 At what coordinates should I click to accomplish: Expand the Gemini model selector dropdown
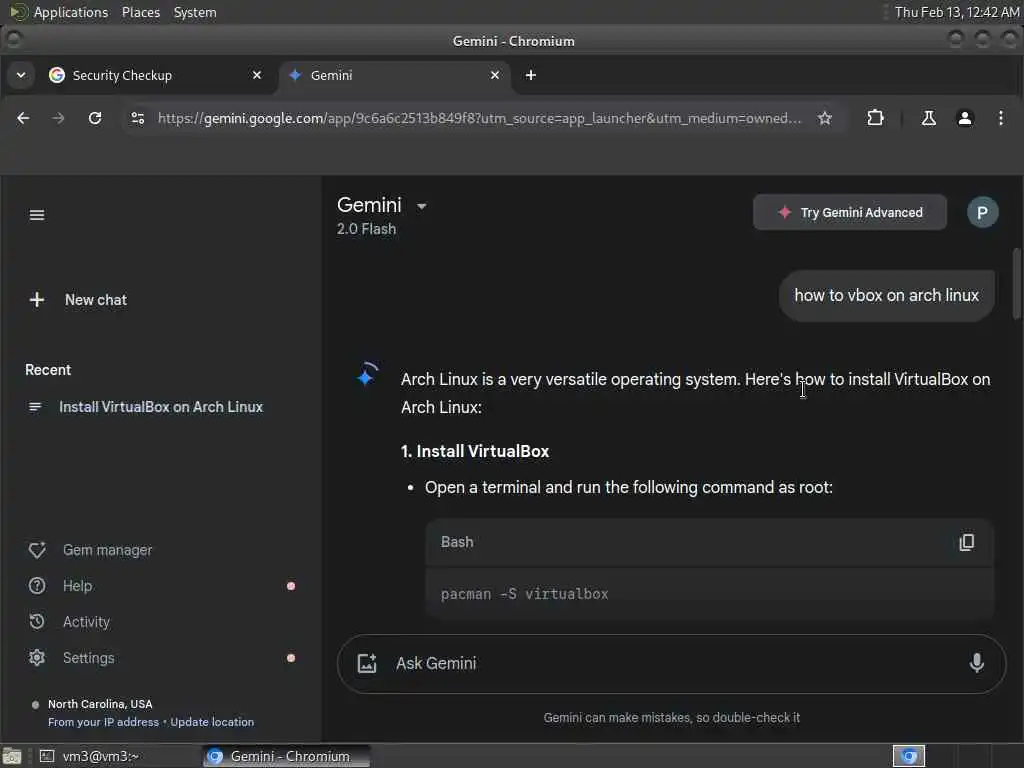(422, 206)
